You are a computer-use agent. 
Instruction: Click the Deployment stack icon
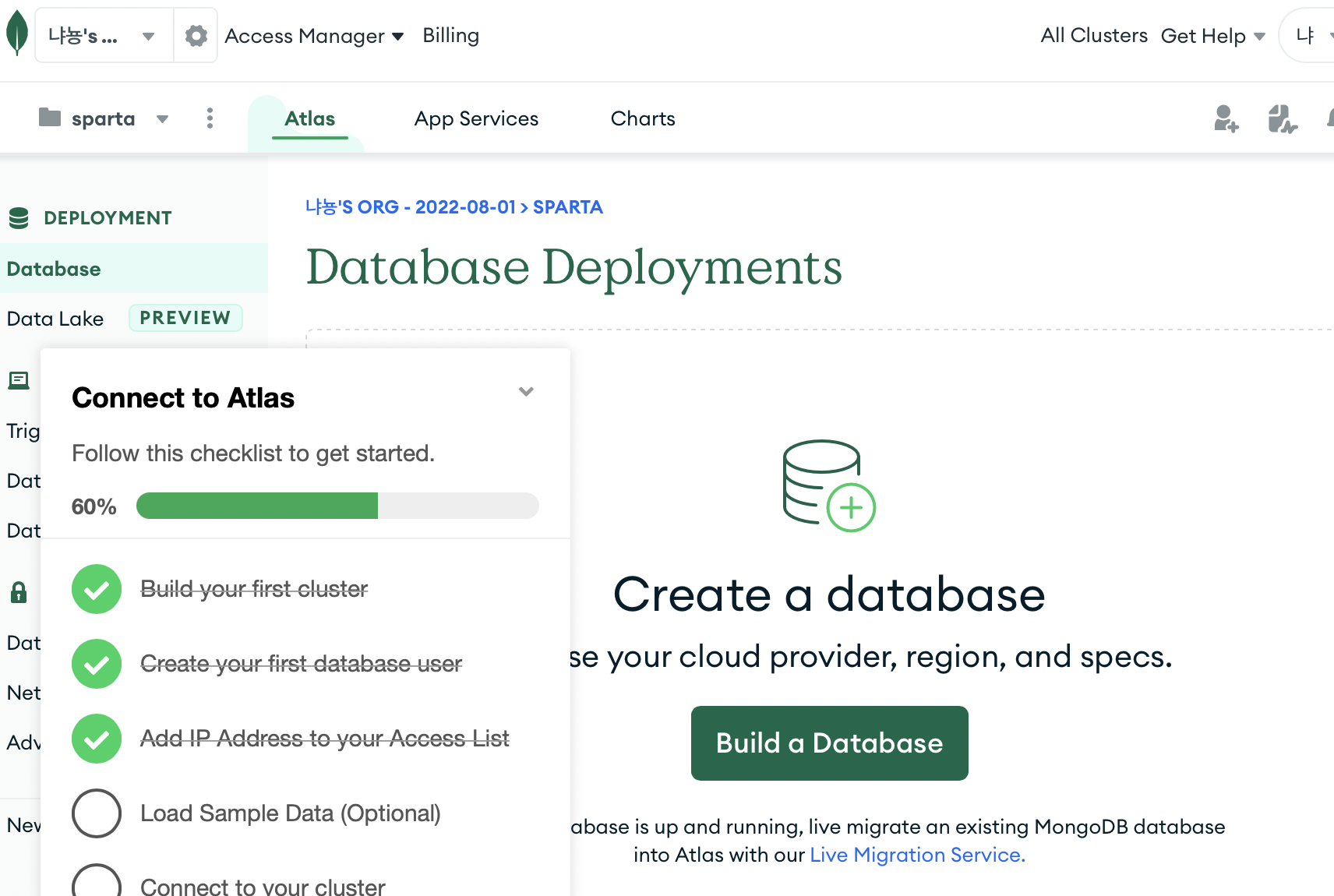(x=19, y=218)
